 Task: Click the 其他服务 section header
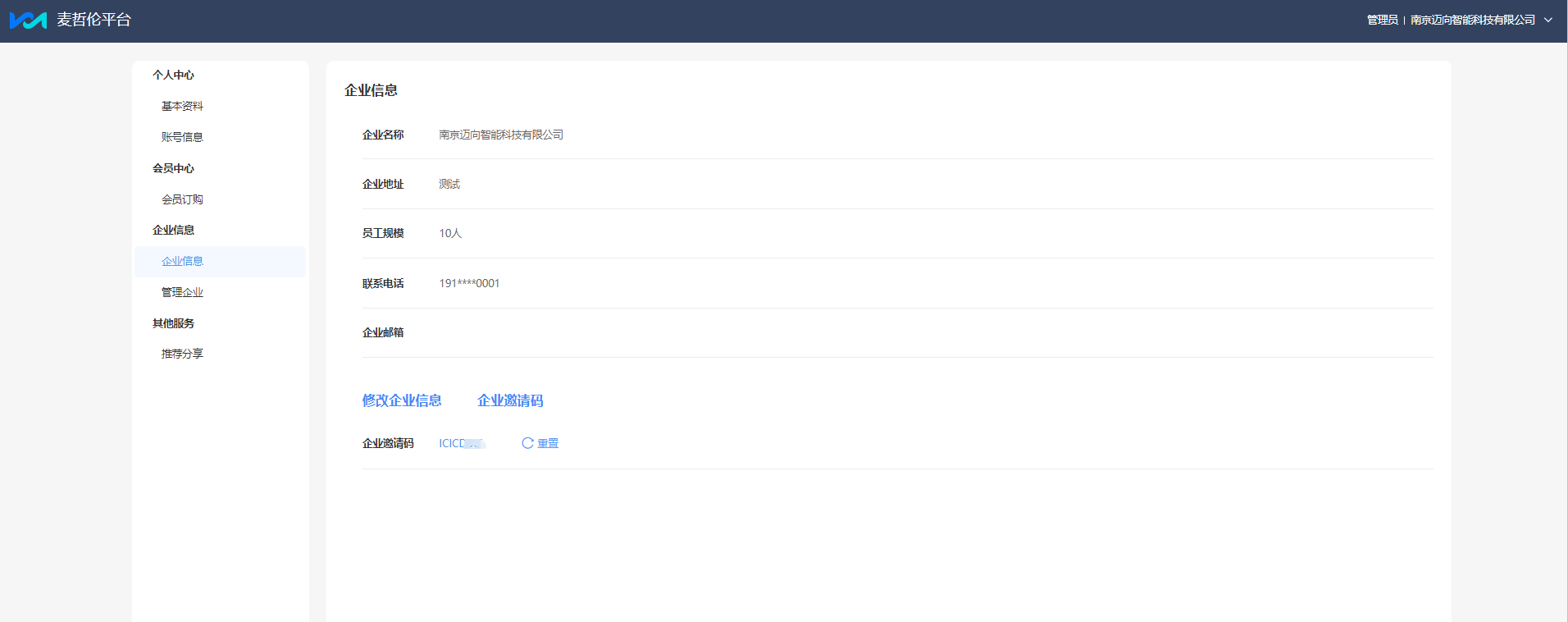click(173, 323)
